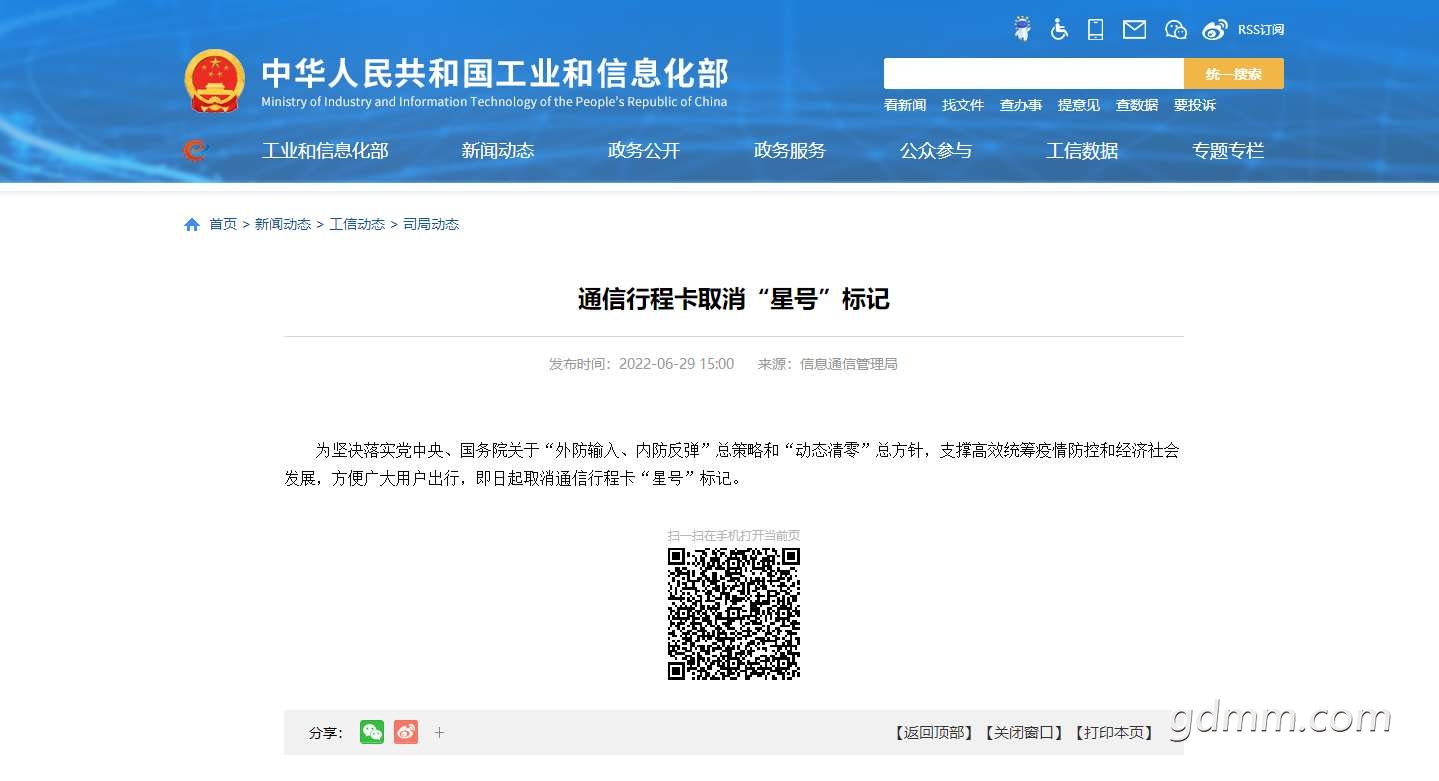Viewport: 1439px width, 781px height.
Task: Click the WeChat icon in the header
Action: tap(1176, 30)
